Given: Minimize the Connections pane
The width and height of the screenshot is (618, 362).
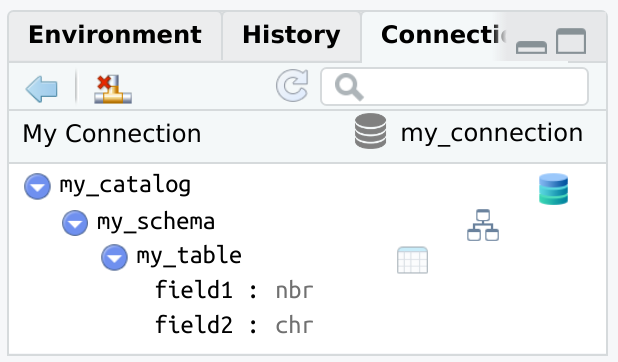Looking at the screenshot, I should tap(531, 47).
